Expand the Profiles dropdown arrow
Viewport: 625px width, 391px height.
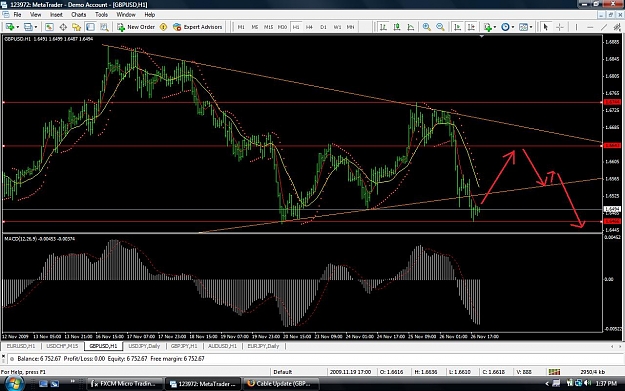(36, 27)
